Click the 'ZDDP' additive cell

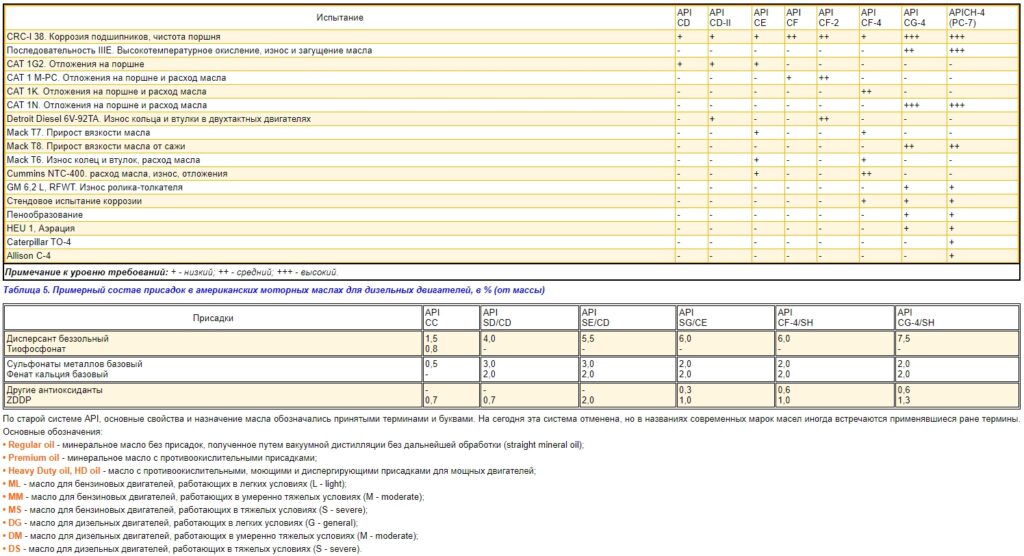tap(18, 399)
